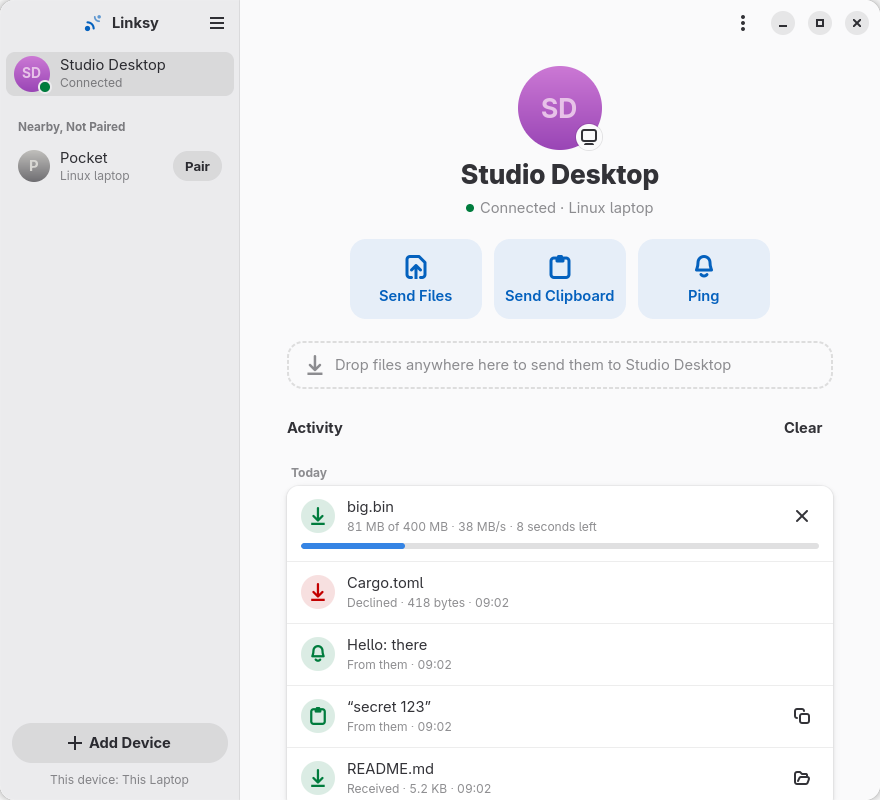Cancel the big.bin transfer
Screen dimensions: 880x800
[801, 516]
